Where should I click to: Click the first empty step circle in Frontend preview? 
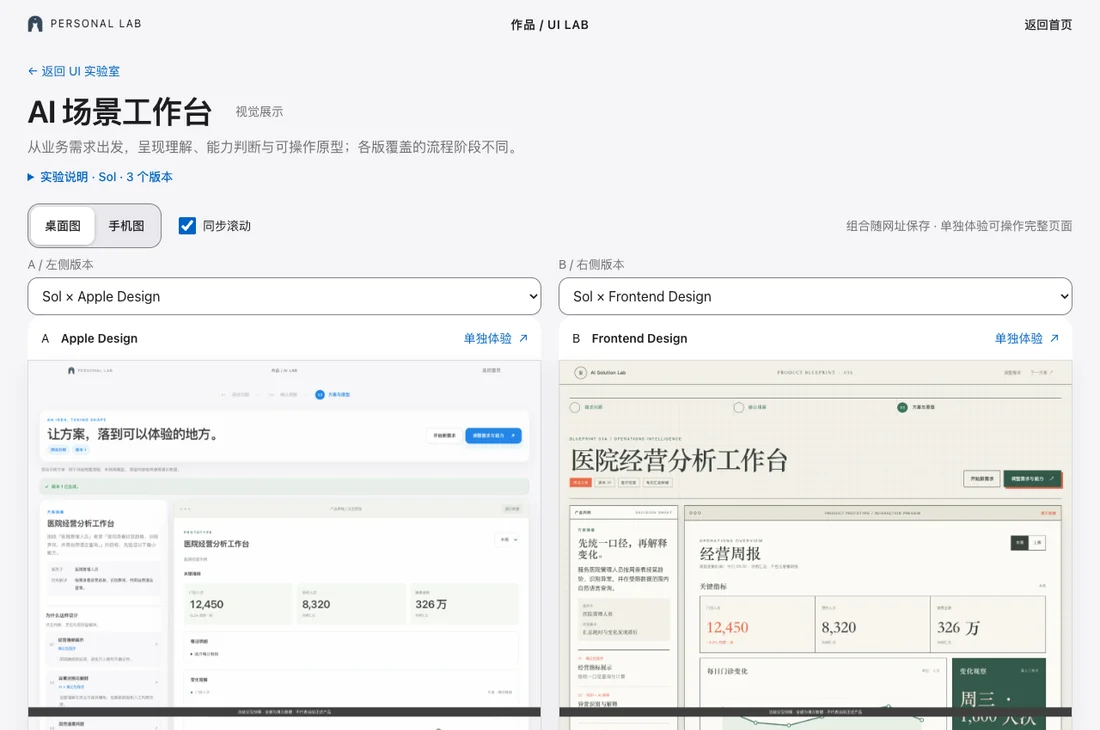pyautogui.click(x=575, y=407)
